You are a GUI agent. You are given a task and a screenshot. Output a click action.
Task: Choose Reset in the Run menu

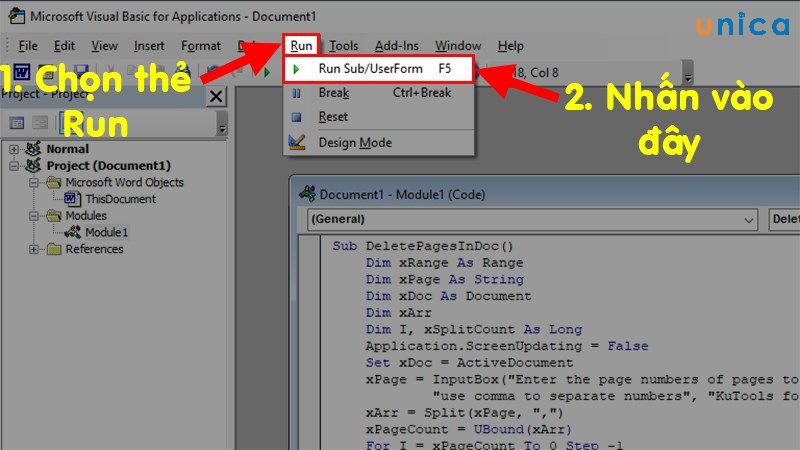[x=378, y=117]
